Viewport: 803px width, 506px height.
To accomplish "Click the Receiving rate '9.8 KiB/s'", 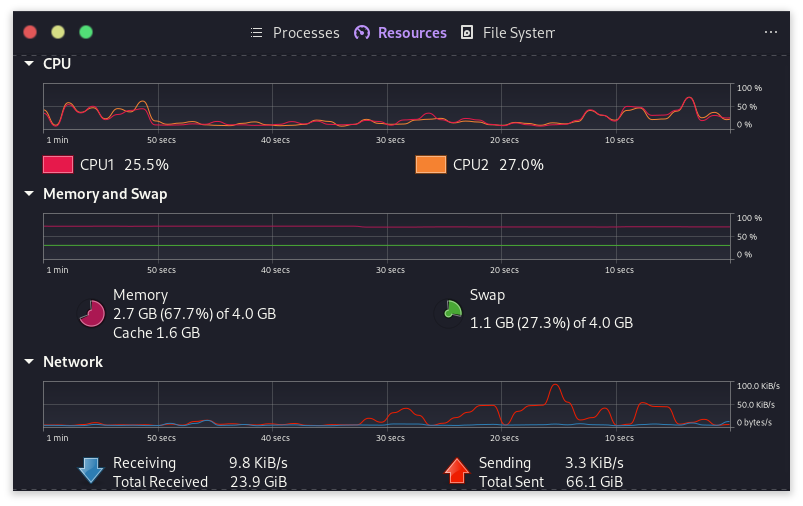I will coord(258,463).
